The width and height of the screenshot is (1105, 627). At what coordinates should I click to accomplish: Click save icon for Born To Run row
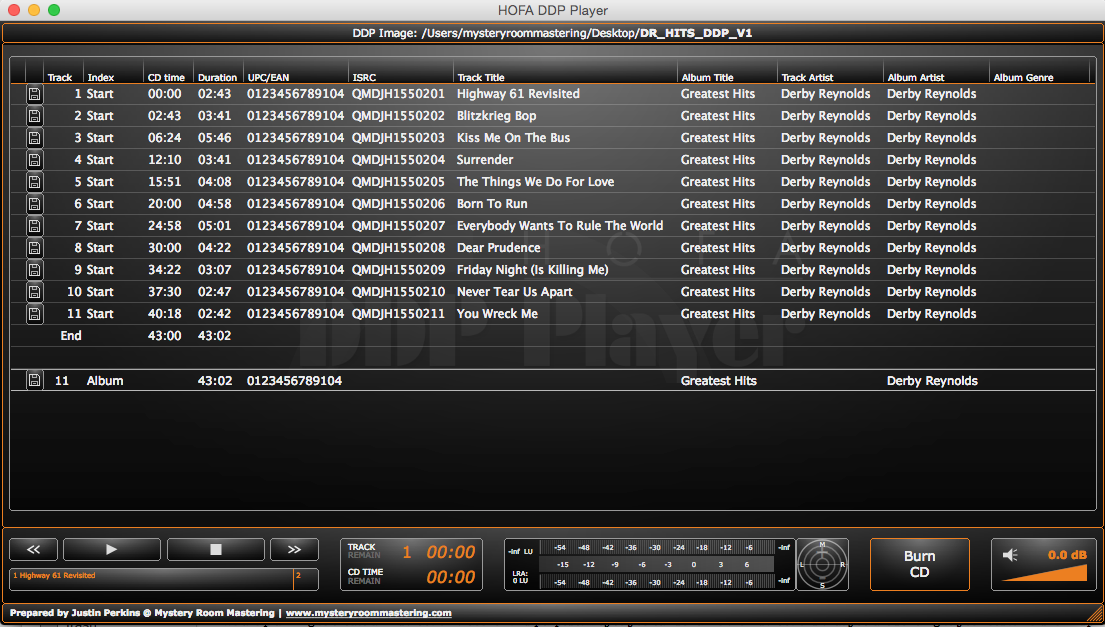click(35, 204)
